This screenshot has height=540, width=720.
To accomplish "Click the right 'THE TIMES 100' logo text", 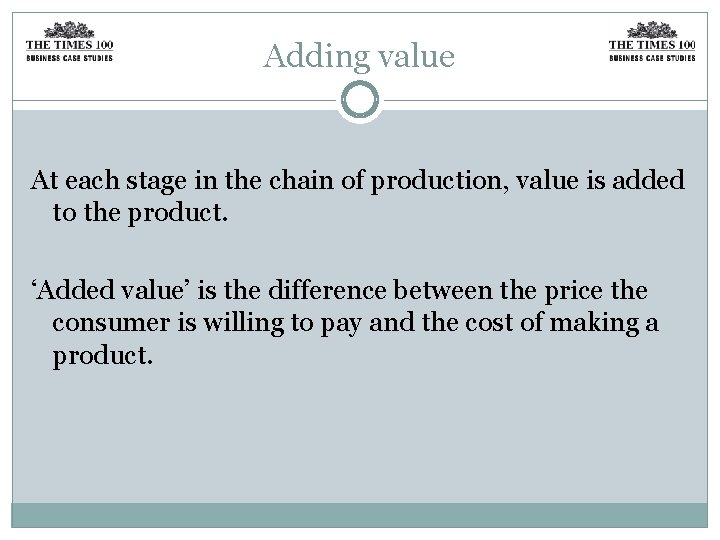I will 652,45.
